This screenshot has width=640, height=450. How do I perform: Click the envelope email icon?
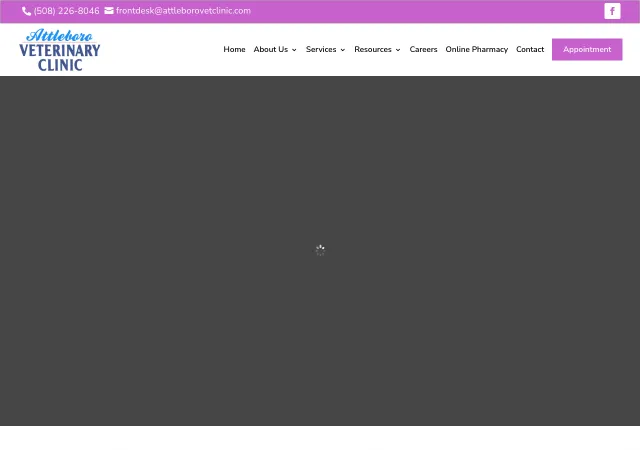click(x=109, y=11)
